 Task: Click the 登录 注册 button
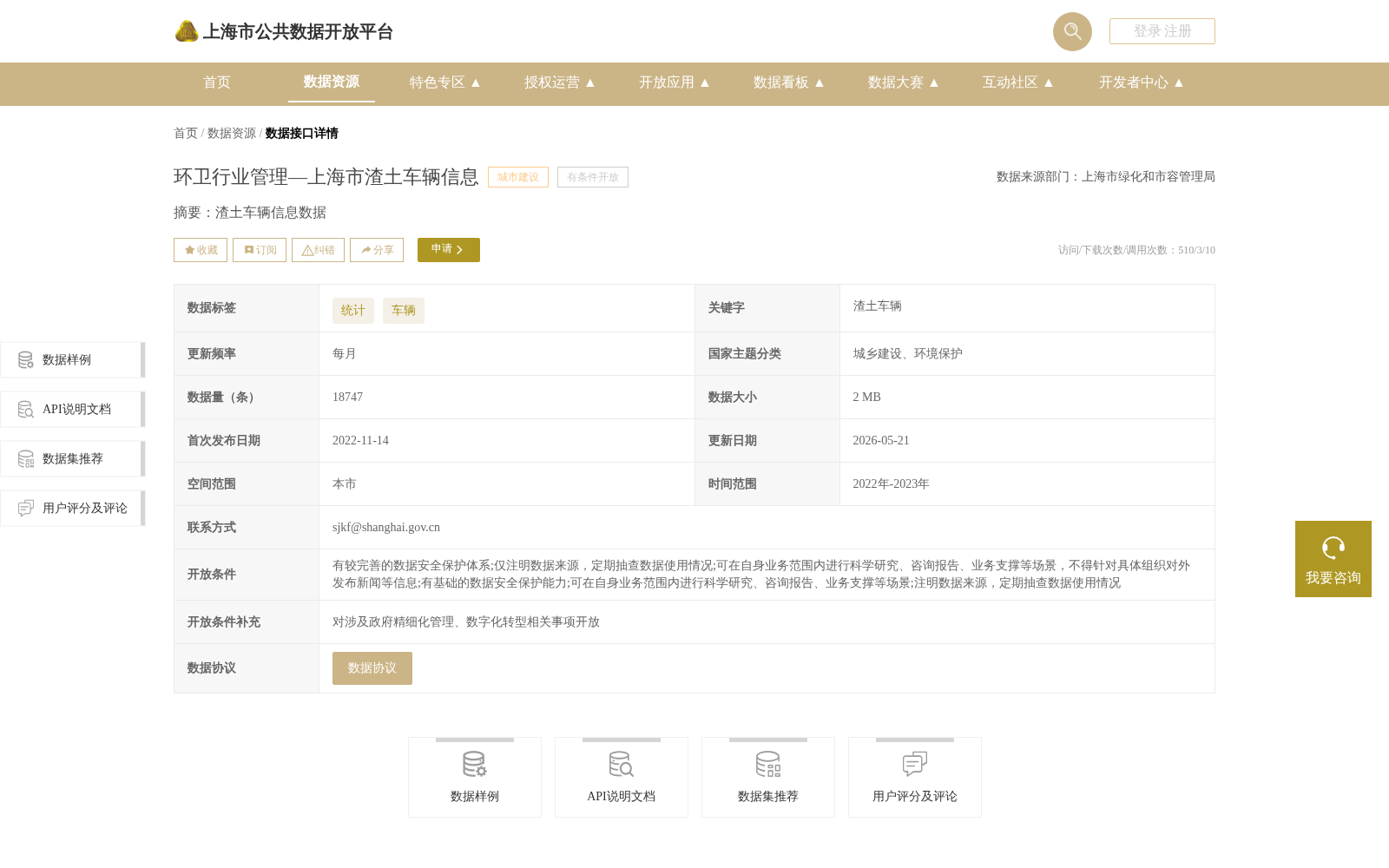(1162, 31)
